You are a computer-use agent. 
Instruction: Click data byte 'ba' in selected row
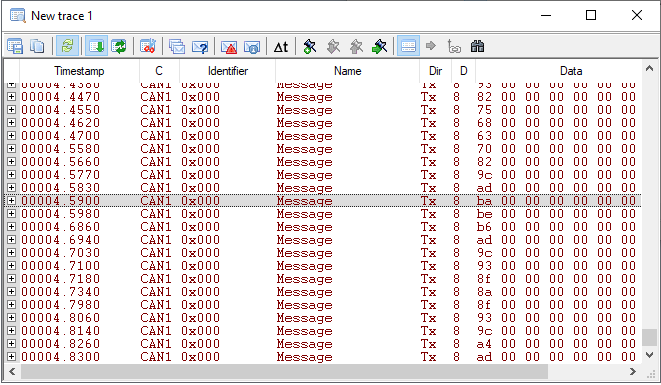(x=484, y=201)
